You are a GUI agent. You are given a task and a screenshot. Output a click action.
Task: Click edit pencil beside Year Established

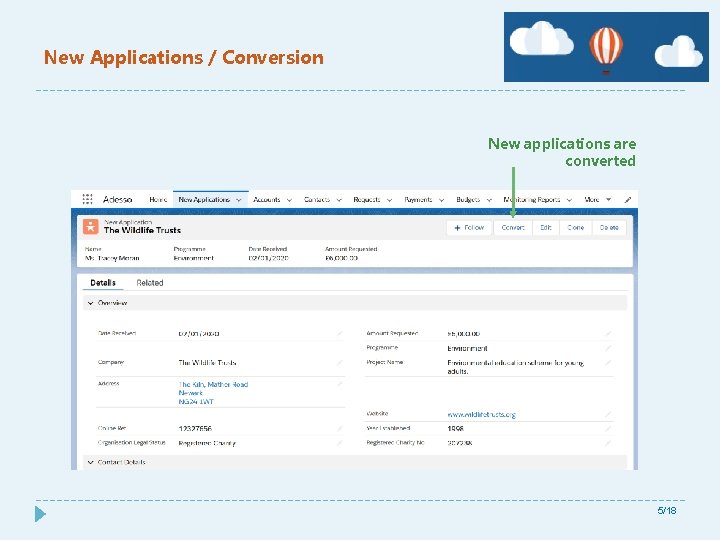click(x=607, y=428)
